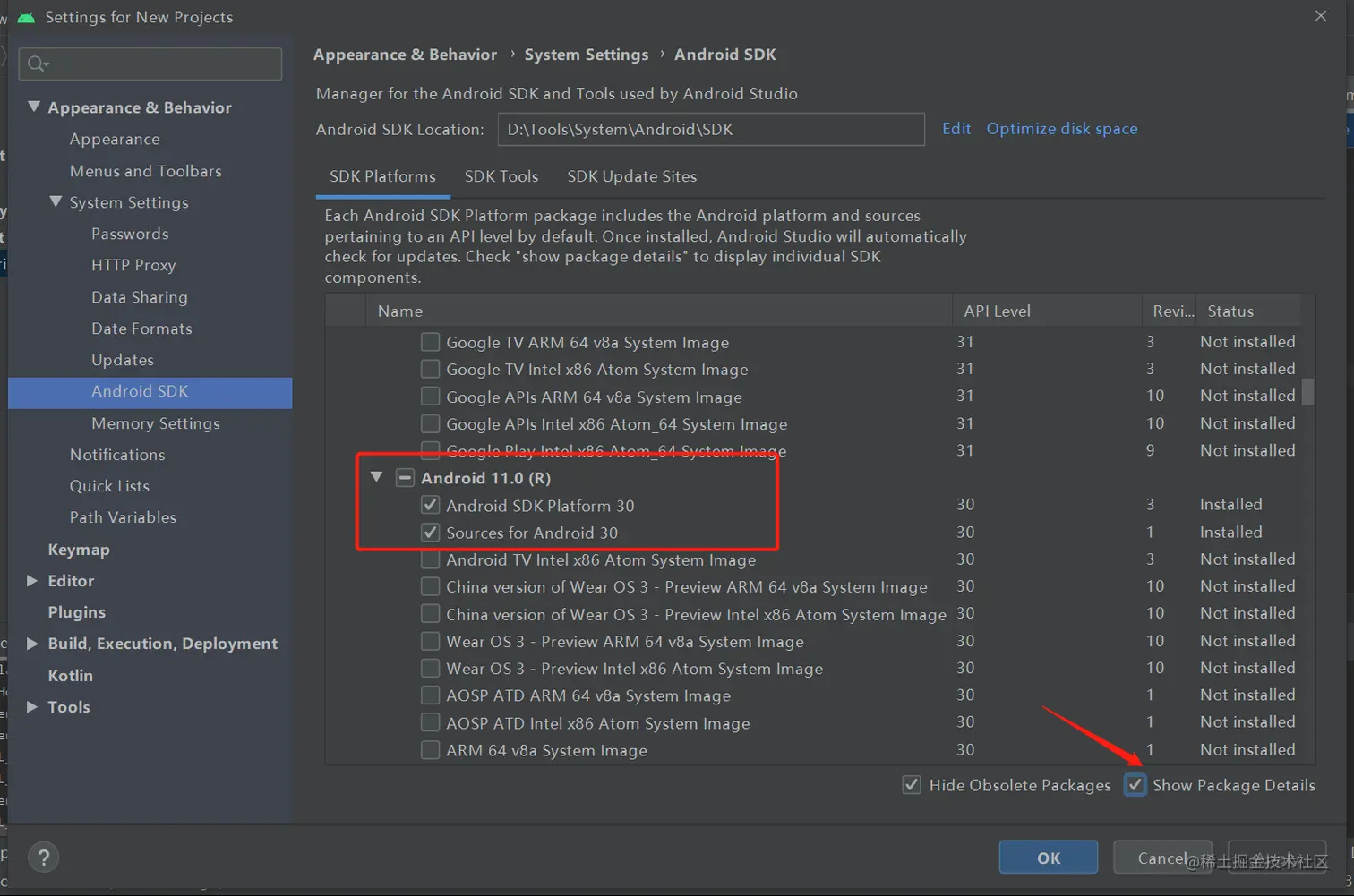Screen dimensions: 1354x896
Task: Open Kotlin settings
Action: 71,676
